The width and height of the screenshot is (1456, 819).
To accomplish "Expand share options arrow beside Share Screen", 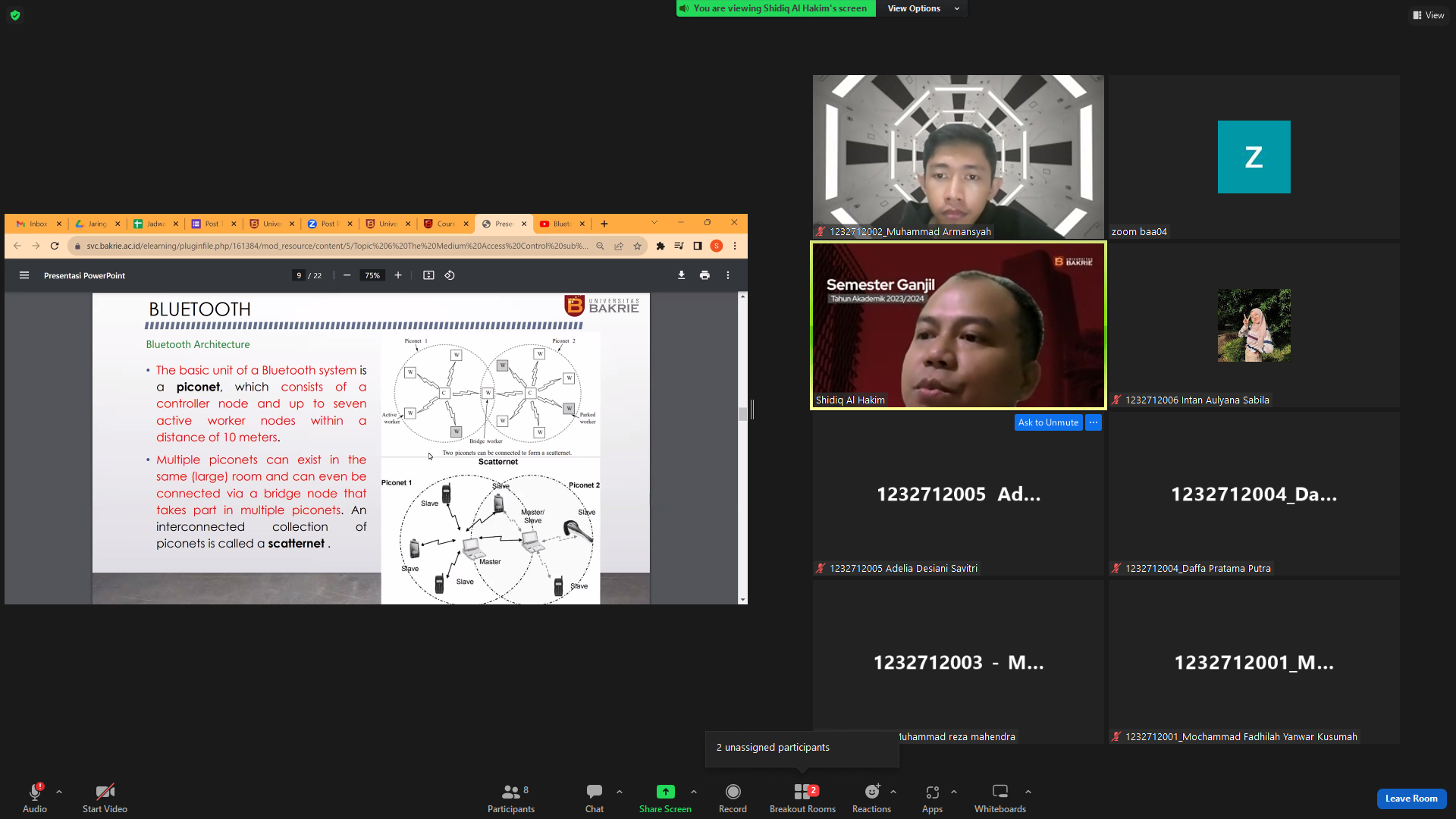I will pyautogui.click(x=694, y=792).
